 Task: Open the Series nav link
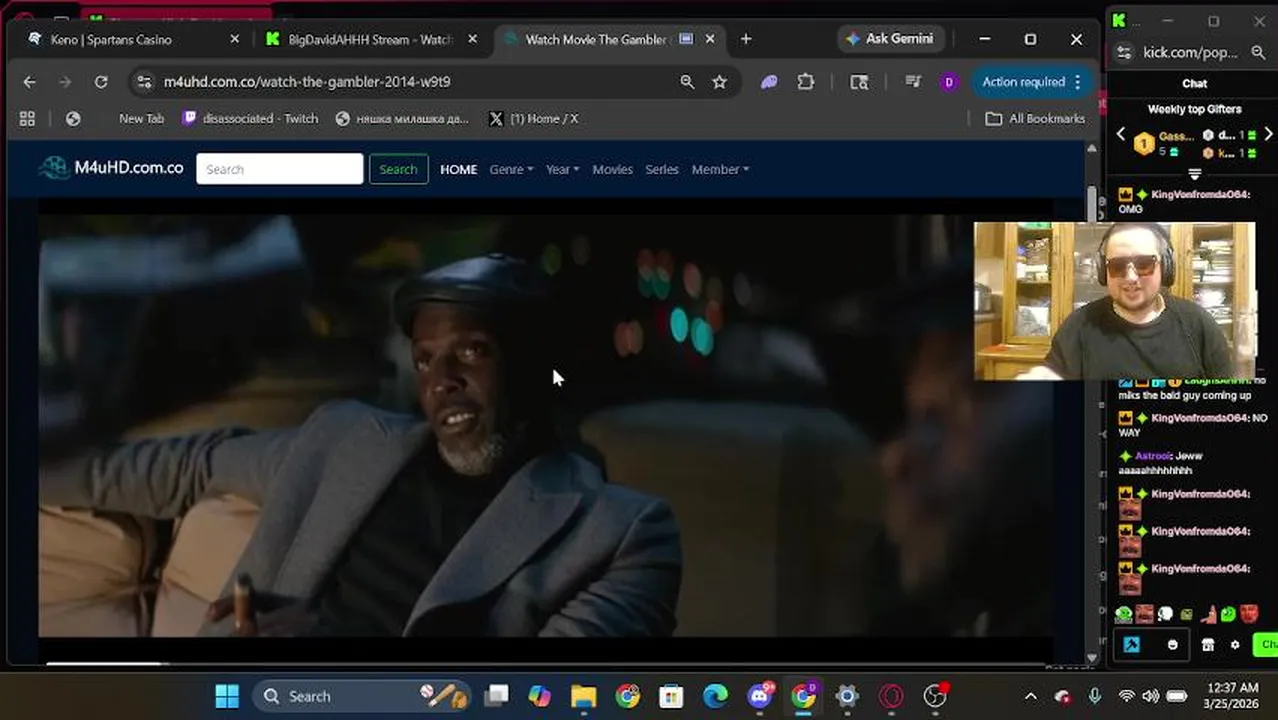tap(662, 169)
